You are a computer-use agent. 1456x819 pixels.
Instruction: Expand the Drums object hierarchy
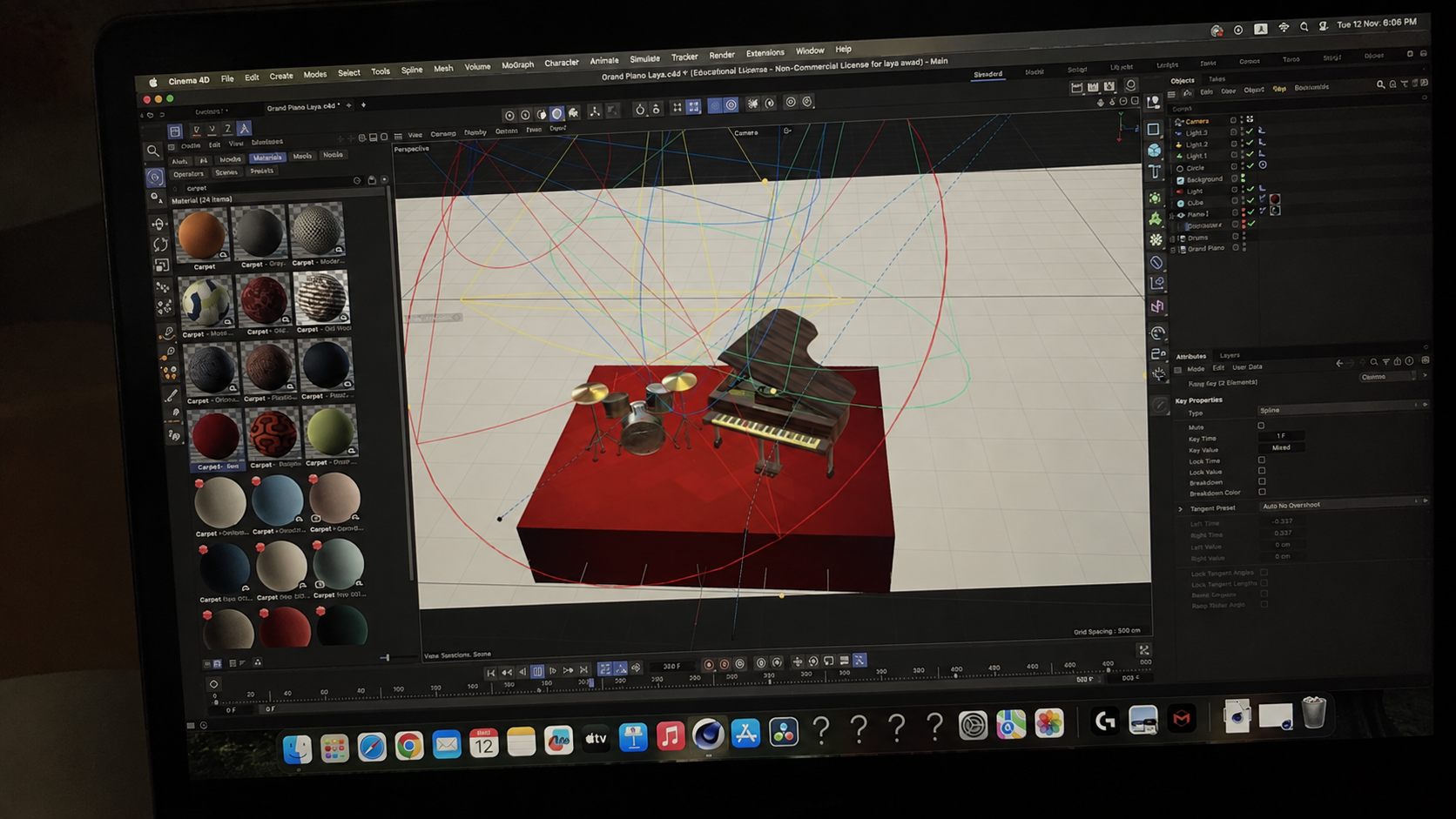click(1173, 238)
